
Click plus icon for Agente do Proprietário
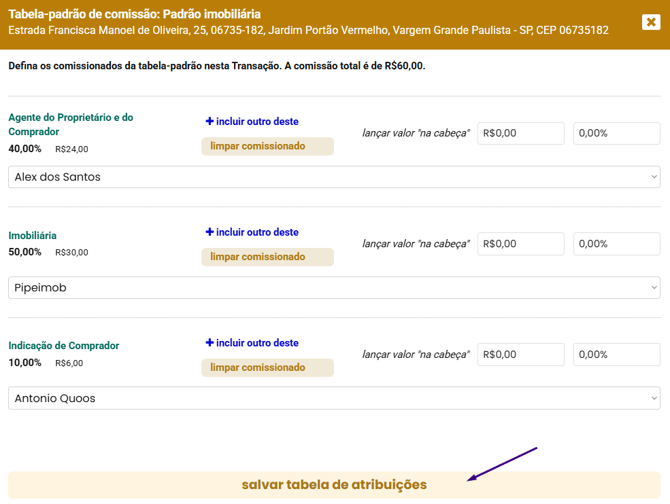(x=210, y=122)
